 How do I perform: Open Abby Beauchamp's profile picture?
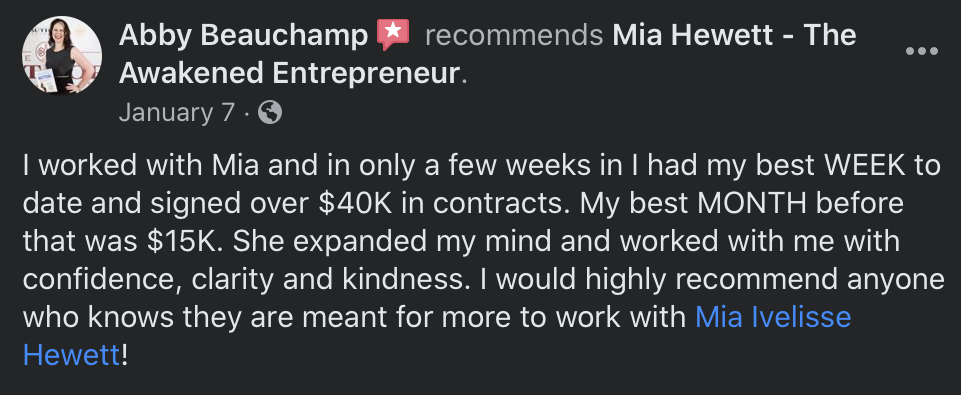(62, 55)
